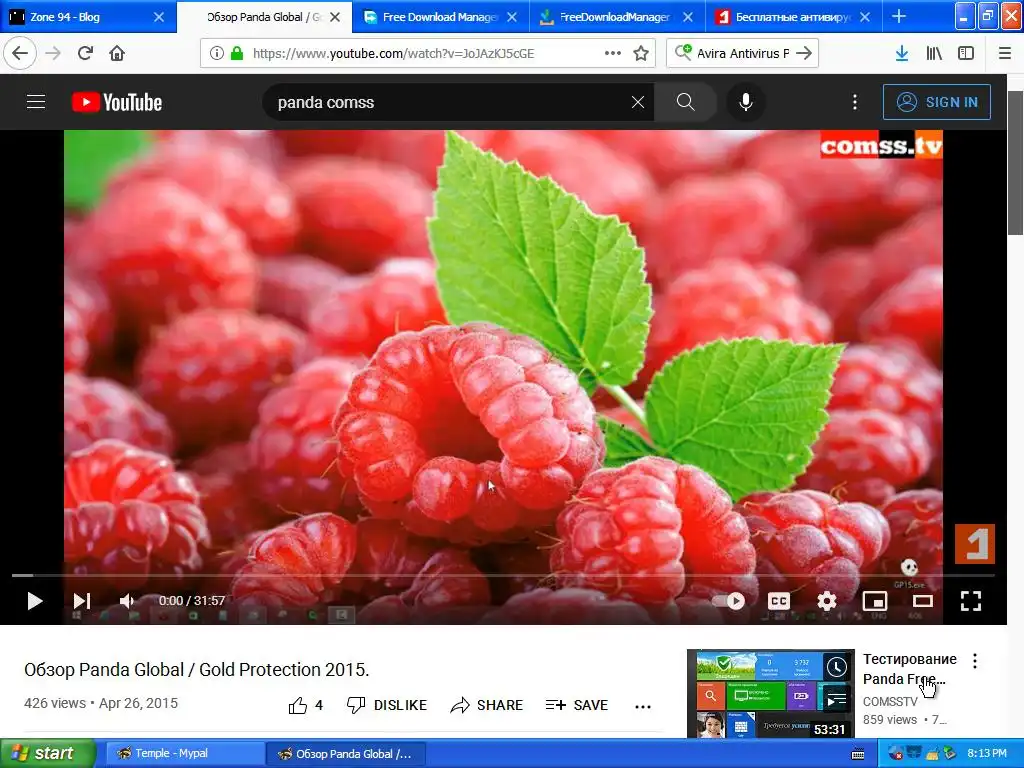The height and width of the screenshot is (768, 1024).
Task: Switch to Обзор Panda Global taskbar window
Action: tap(346, 754)
